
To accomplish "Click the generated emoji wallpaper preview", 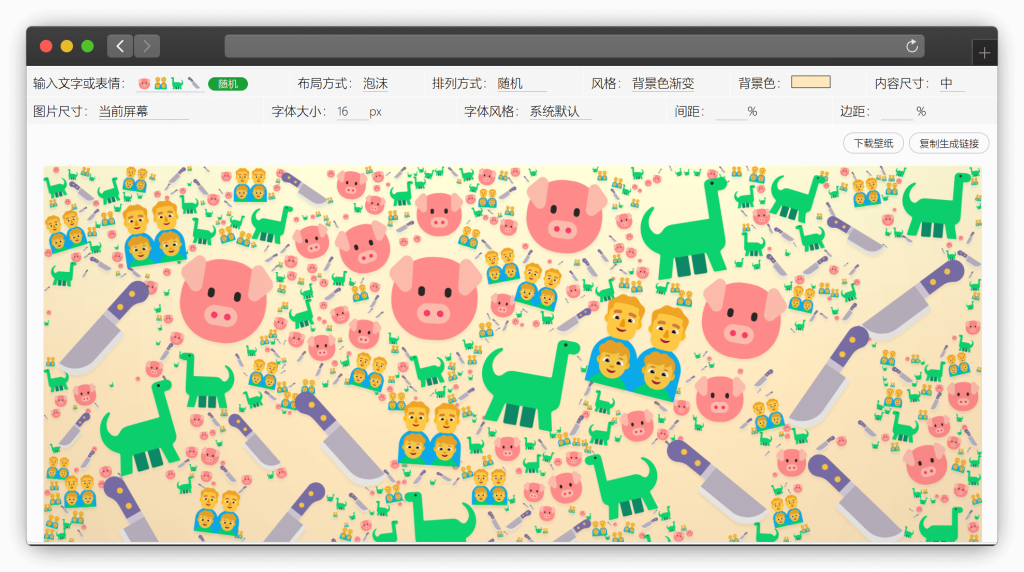I will [512, 354].
